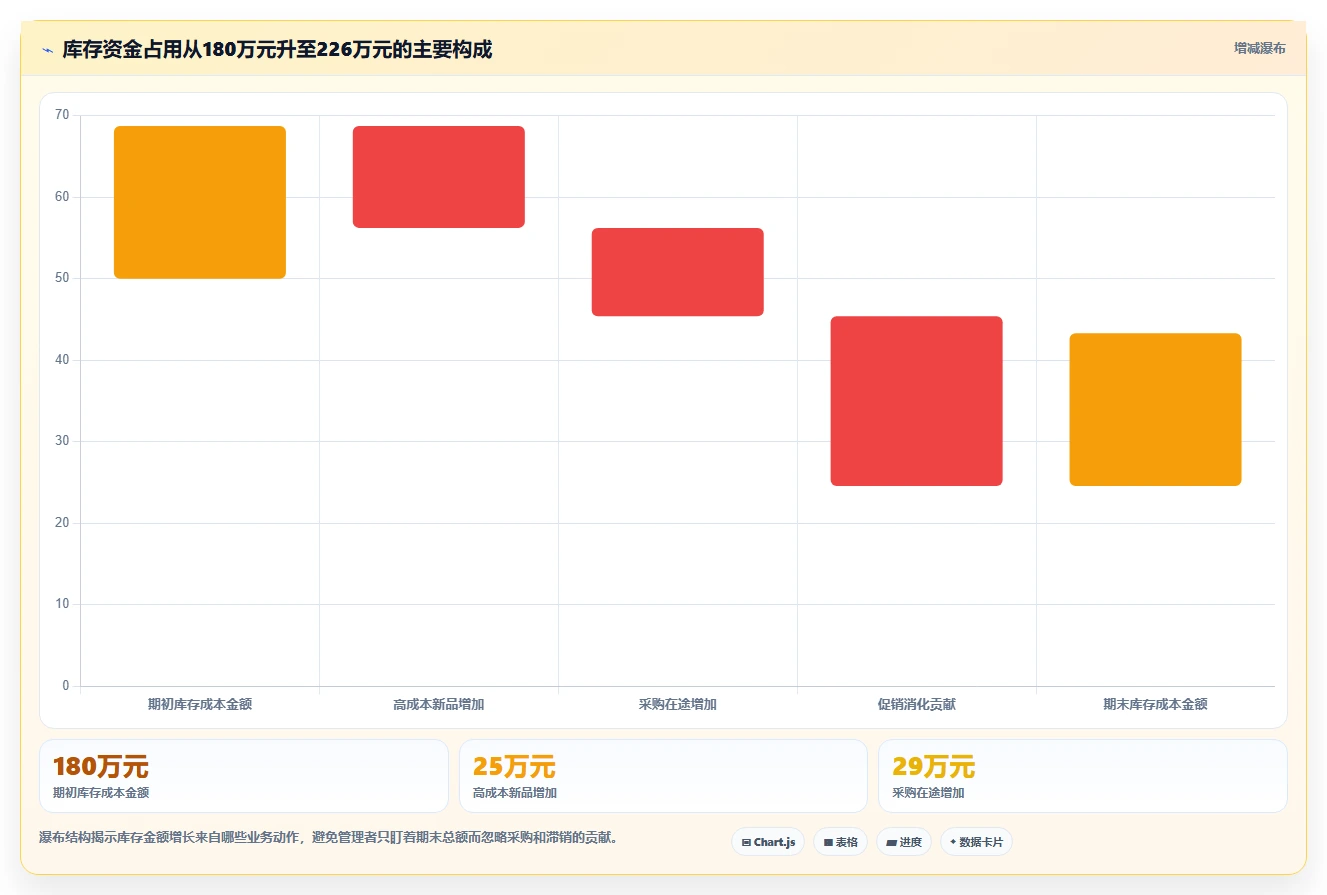Select the 表格 pill tag
The image size is (1327, 895).
tap(841, 842)
